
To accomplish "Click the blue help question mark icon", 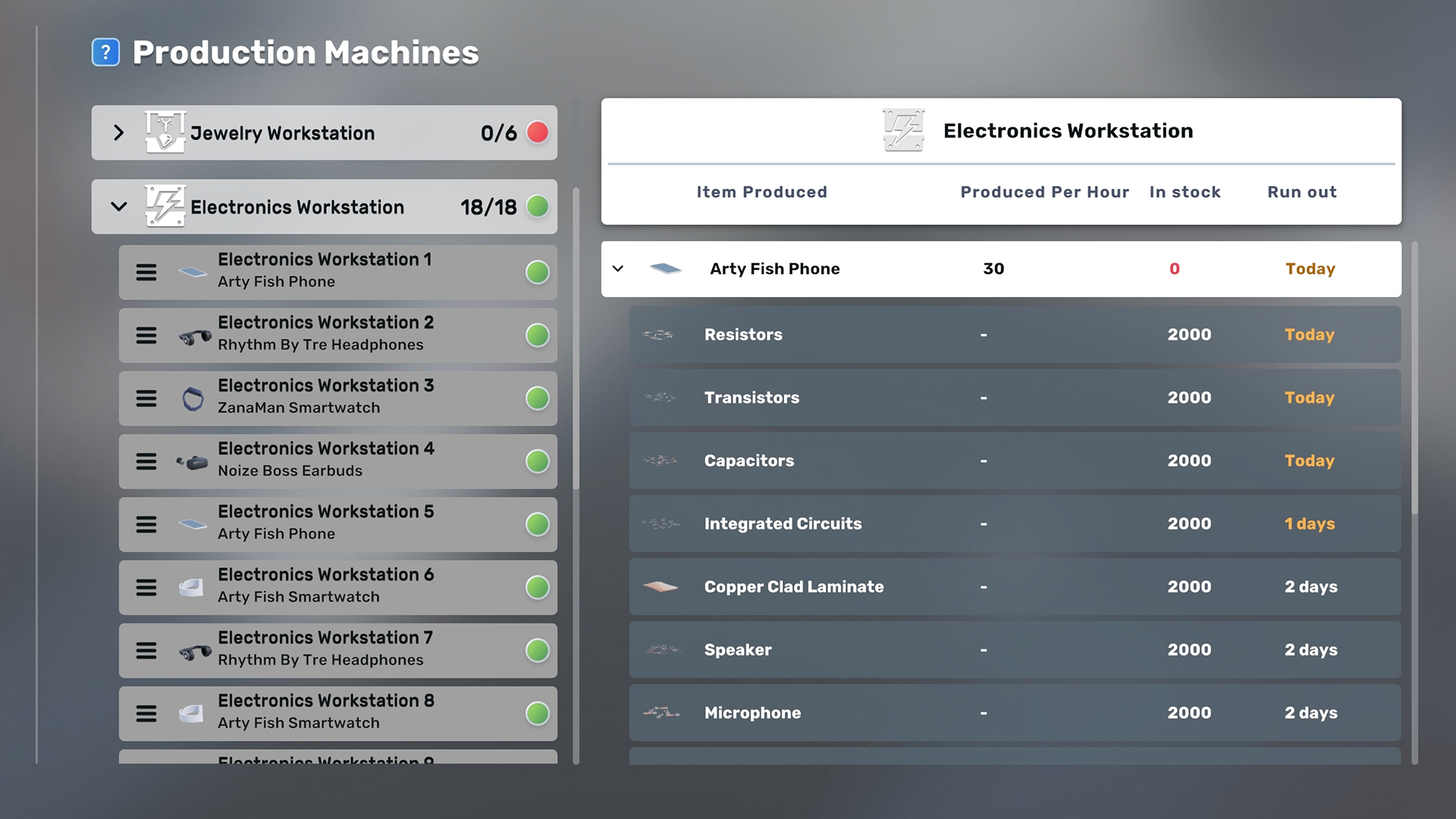I will (x=105, y=52).
